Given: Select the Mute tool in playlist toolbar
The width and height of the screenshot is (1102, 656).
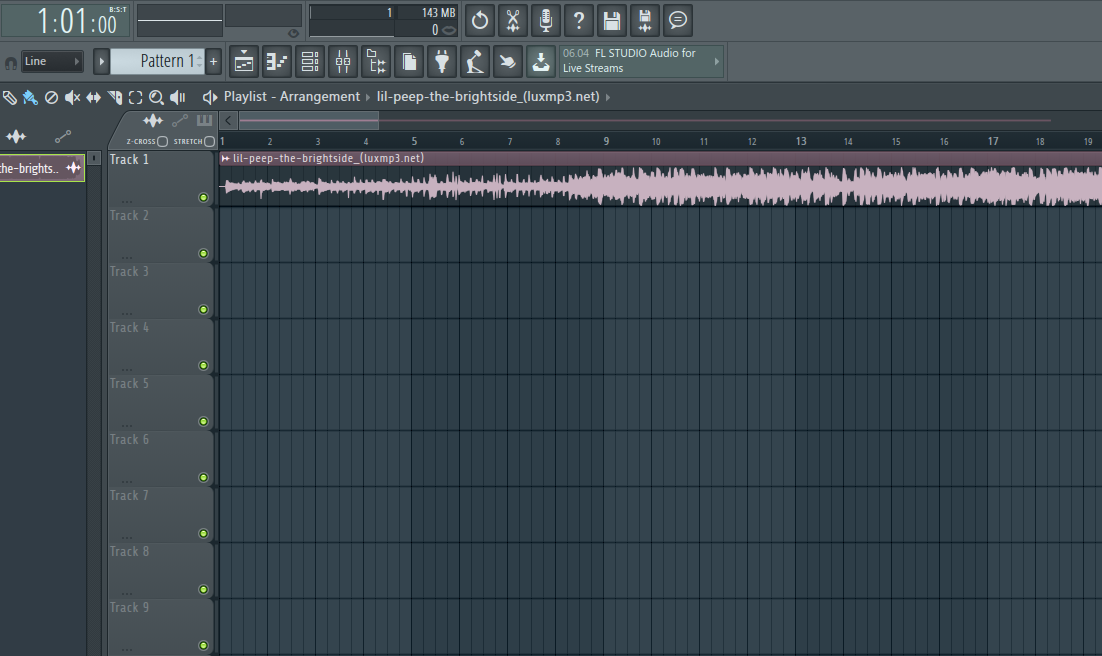Looking at the screenshot, I should point(72,98).
